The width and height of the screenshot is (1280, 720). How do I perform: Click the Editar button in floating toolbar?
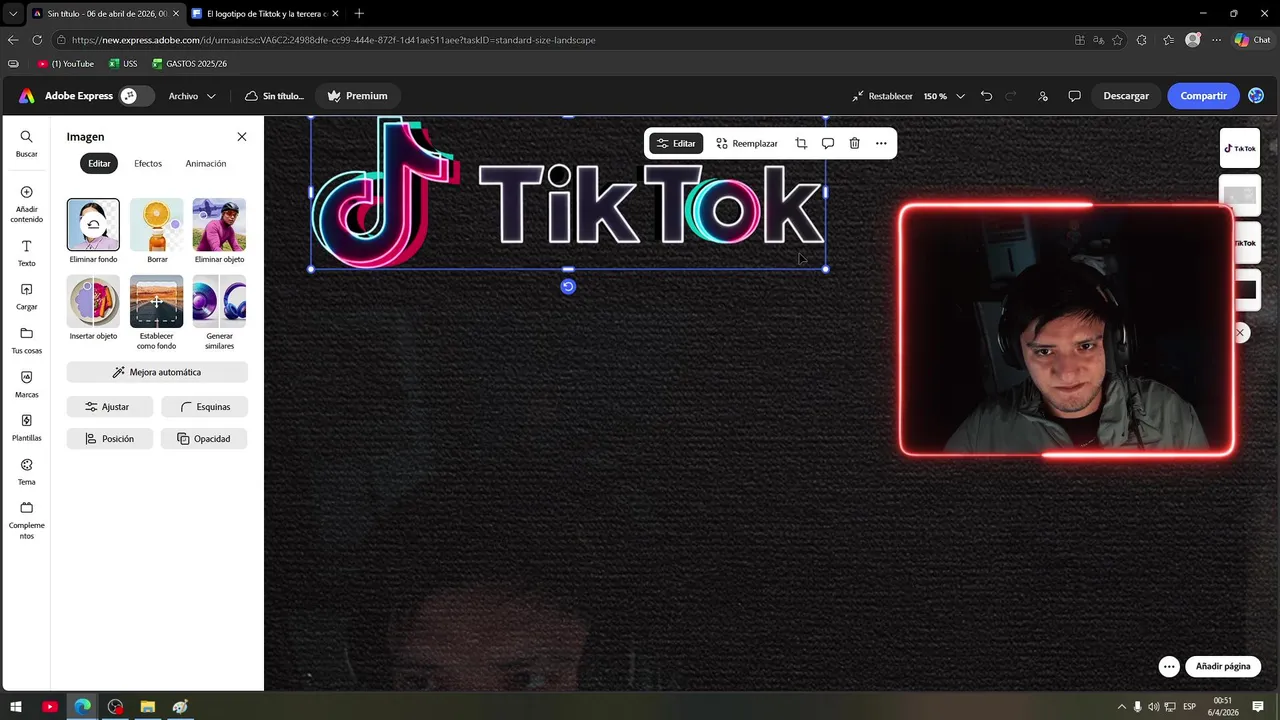676,143
